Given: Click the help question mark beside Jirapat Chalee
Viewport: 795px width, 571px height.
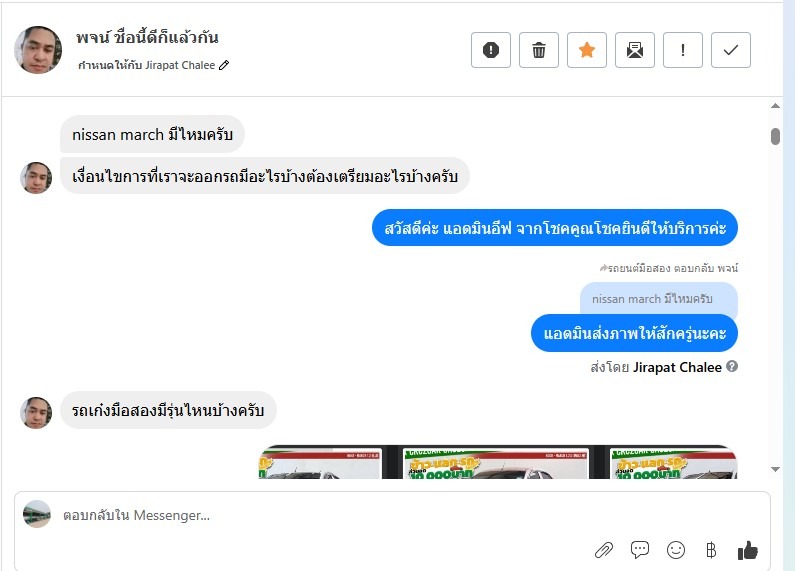Looking at the screenshot, I should tap(732, 366).
